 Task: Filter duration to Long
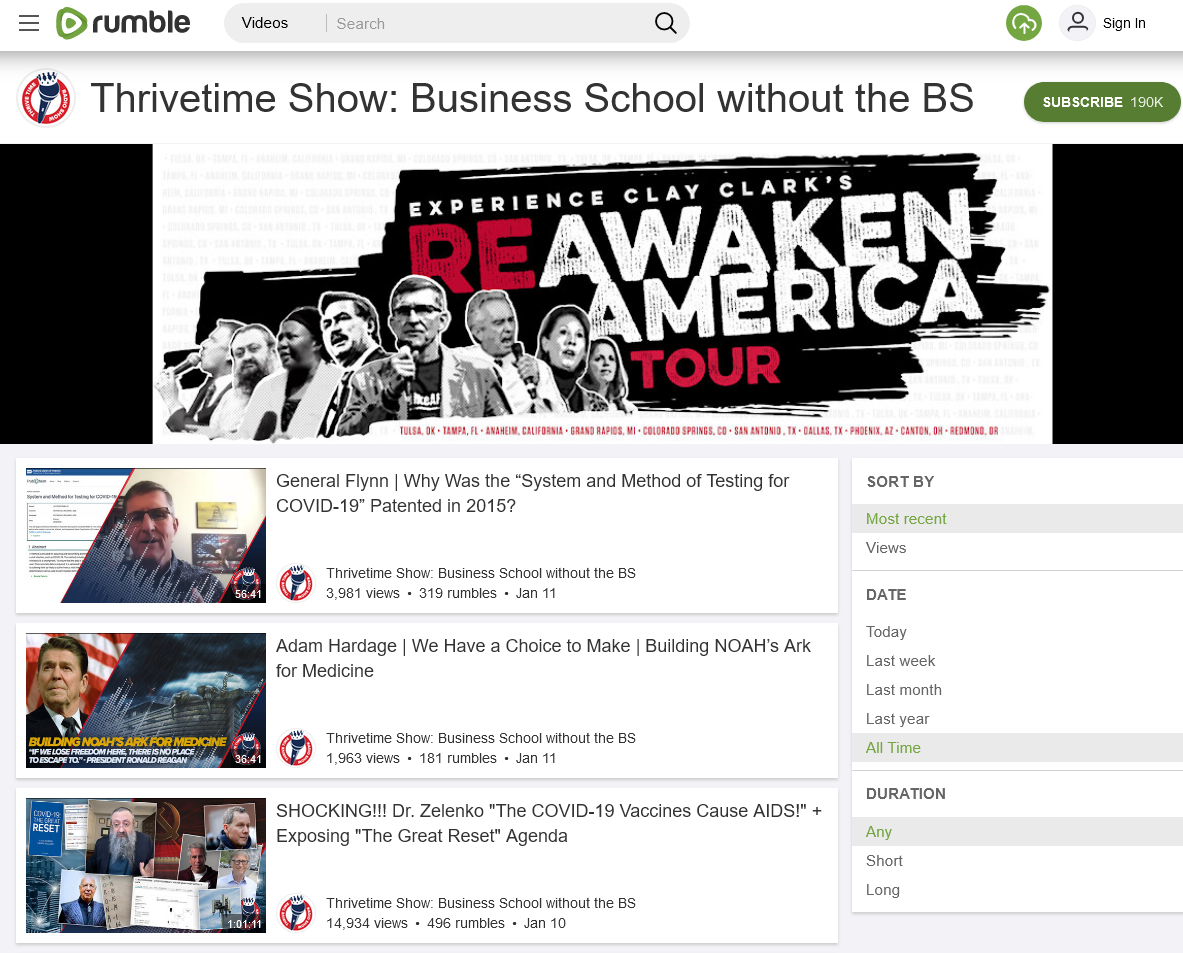[1017, 890]
